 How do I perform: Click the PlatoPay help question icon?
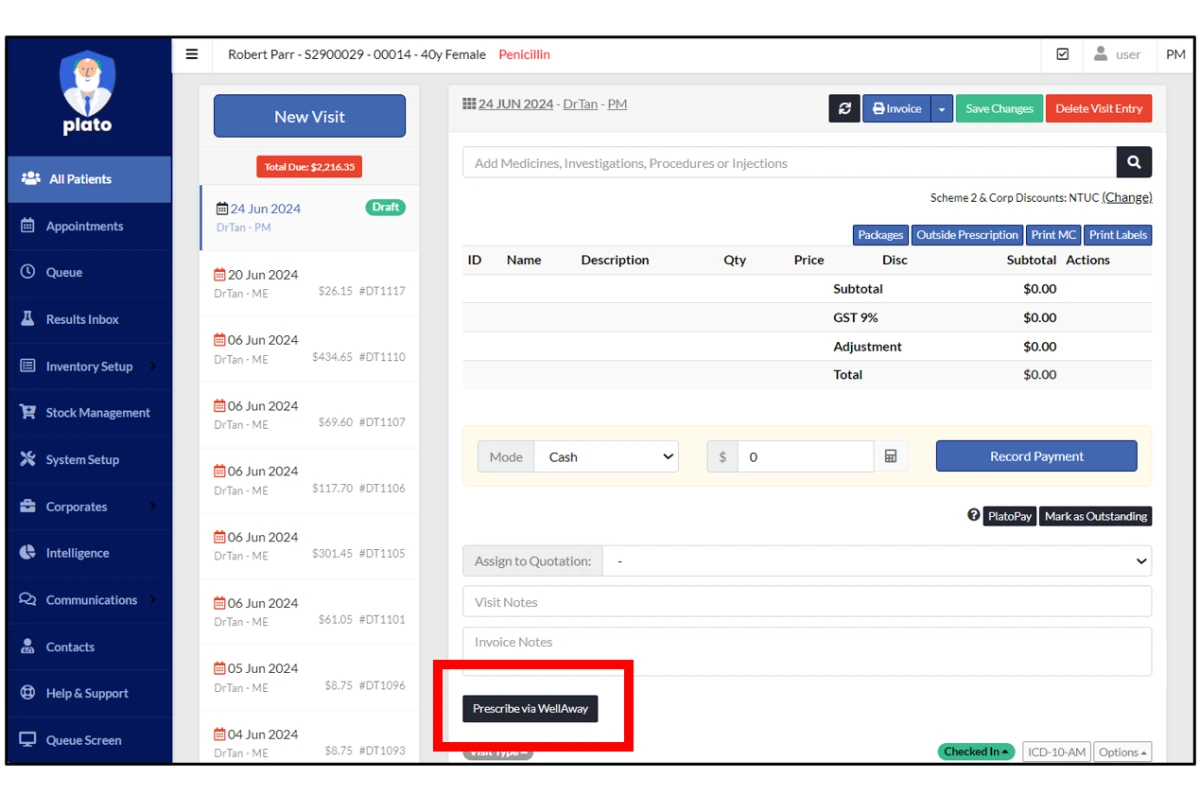coord(973,516)
